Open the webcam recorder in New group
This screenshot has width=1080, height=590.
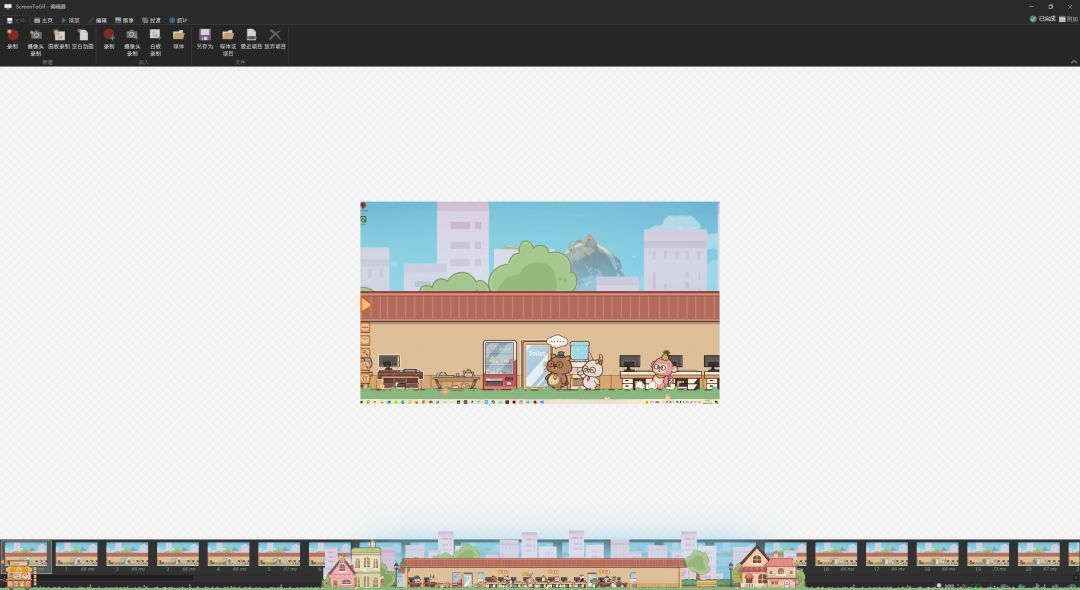pos(36,42)
